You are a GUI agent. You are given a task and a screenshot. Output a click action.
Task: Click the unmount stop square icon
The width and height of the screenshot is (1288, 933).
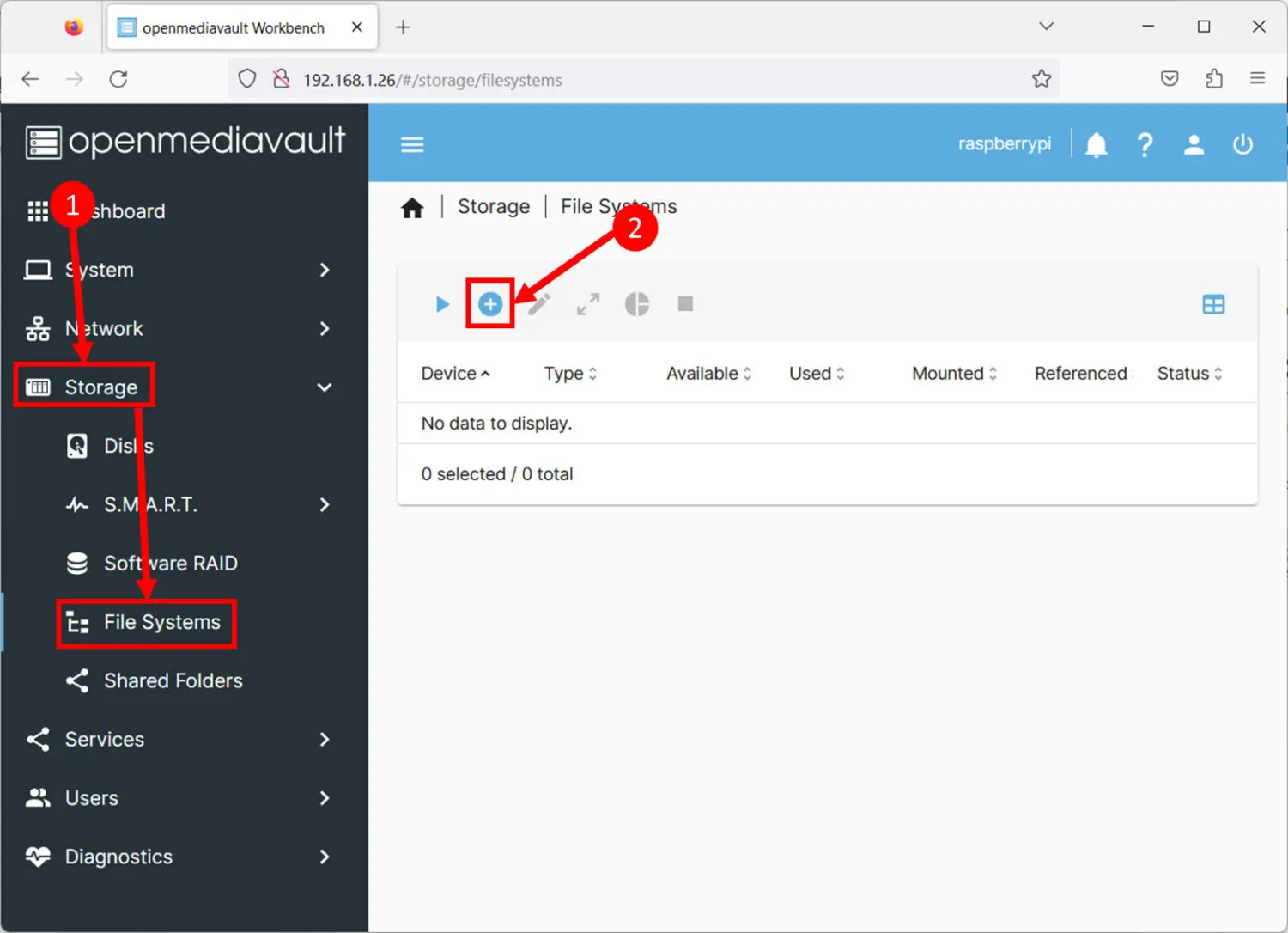685,304
